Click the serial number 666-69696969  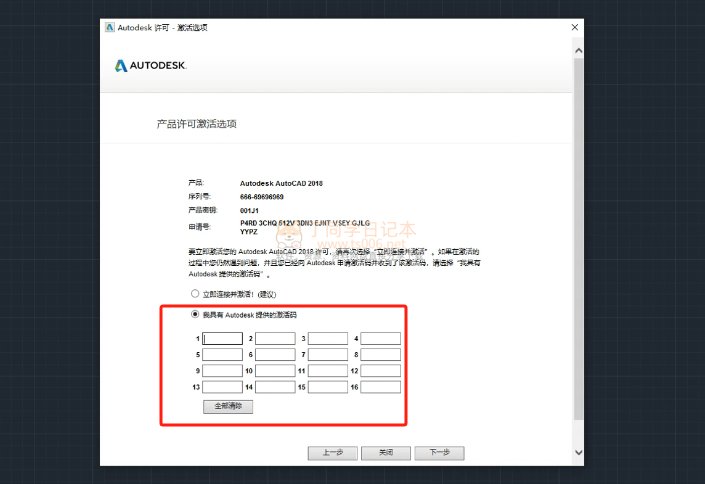(262, 197)
